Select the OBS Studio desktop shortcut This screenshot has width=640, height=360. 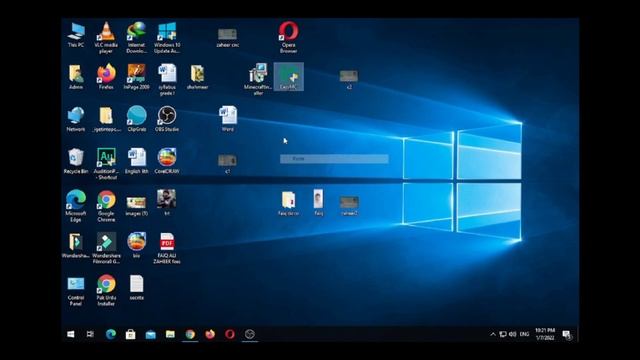[167, 119]
